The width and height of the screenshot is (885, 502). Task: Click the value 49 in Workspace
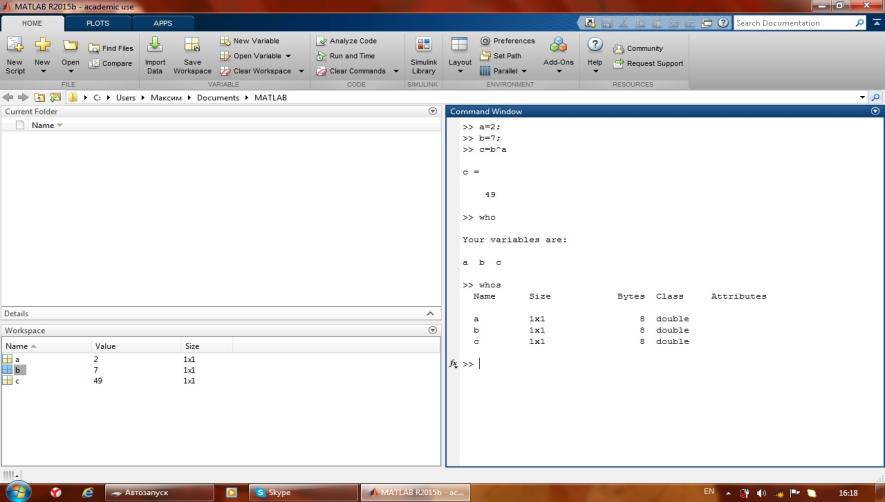tap(98, 381)
